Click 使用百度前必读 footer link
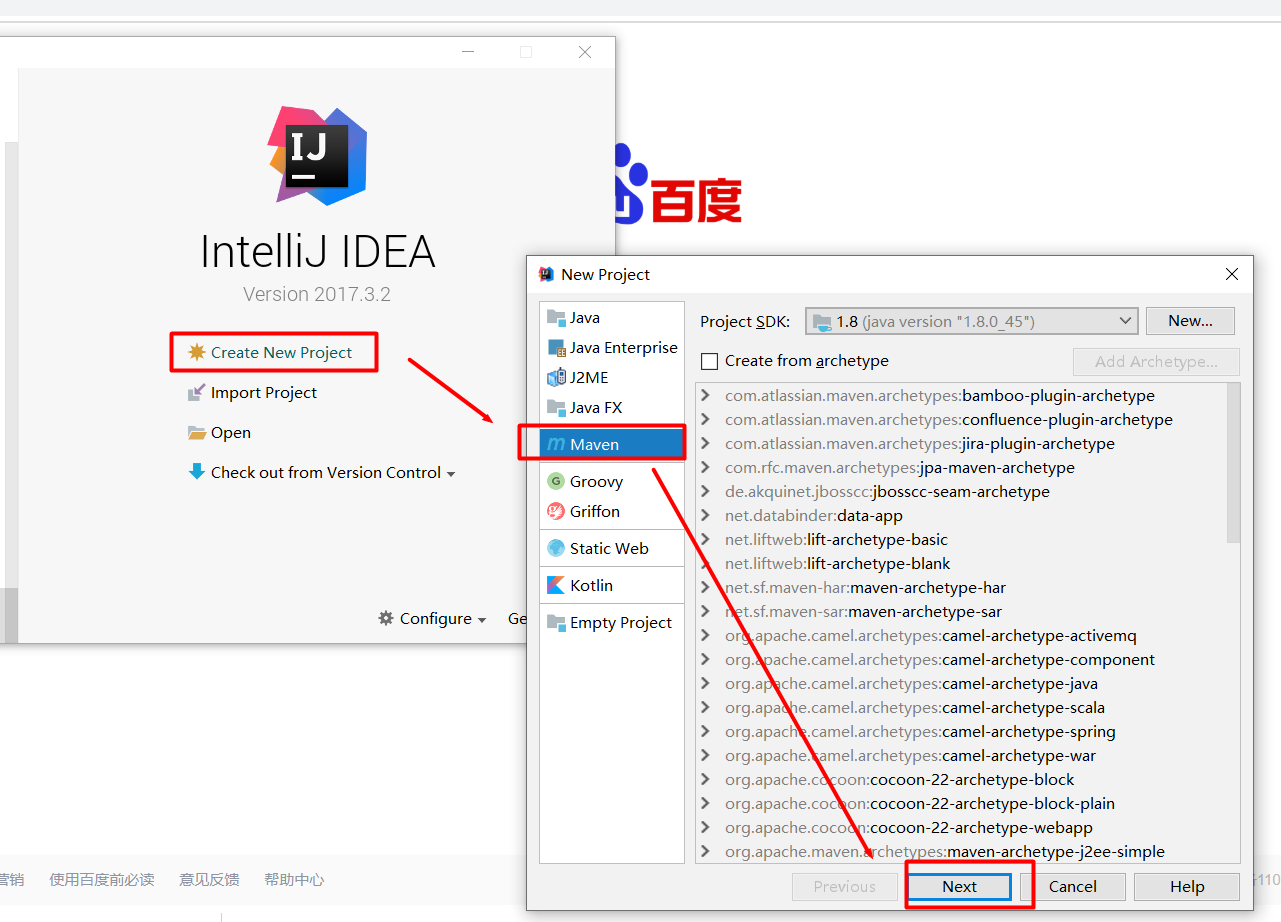This screenshot has width=1281, height=922. pyautogui.click(x=102, y=880)
